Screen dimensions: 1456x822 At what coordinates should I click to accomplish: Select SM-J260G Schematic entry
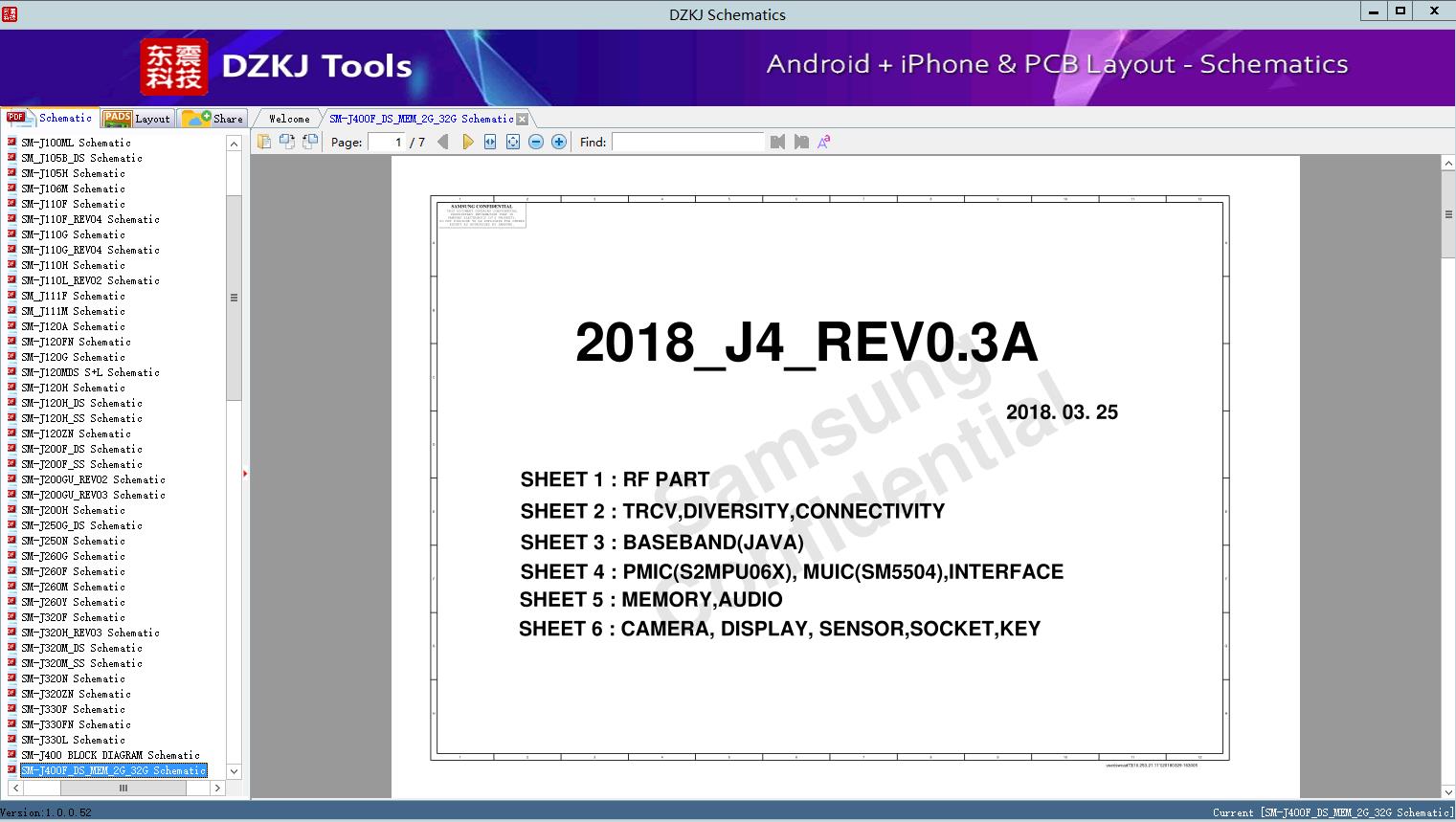[x=73, y=556]
